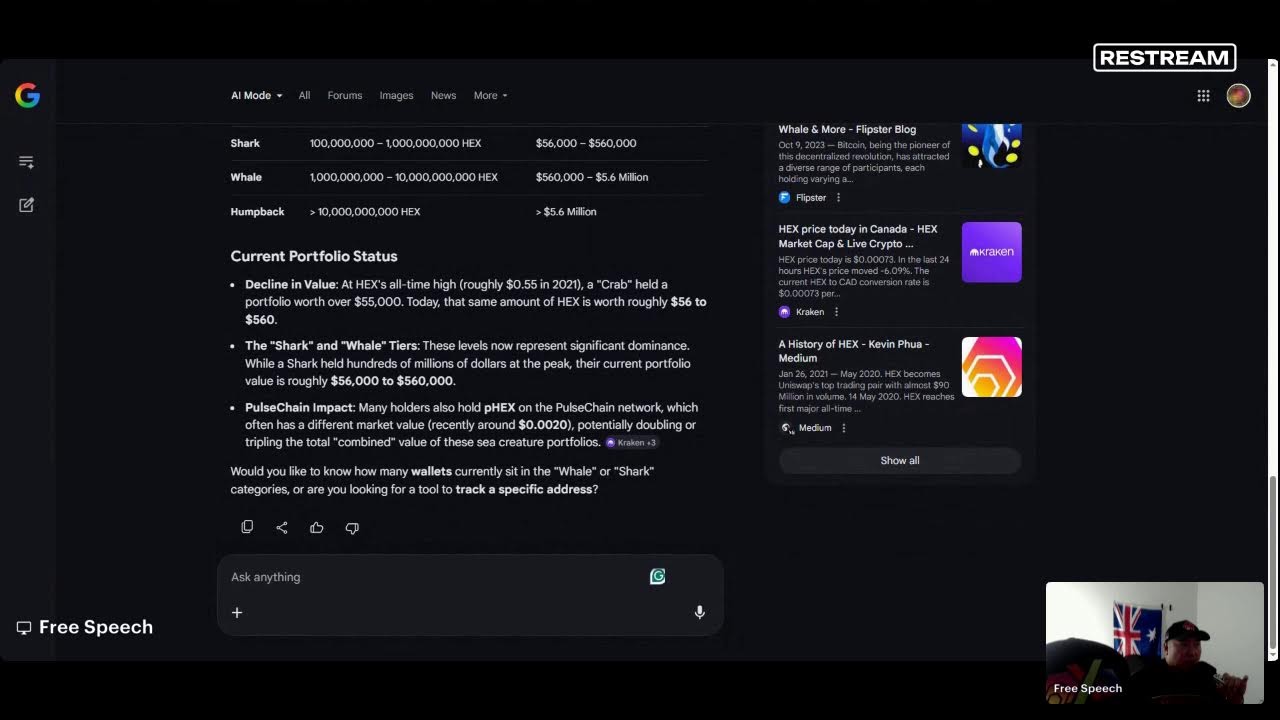1280x720 pixels.
Task: Copy the AI response
Action: (x=247, y=527)
